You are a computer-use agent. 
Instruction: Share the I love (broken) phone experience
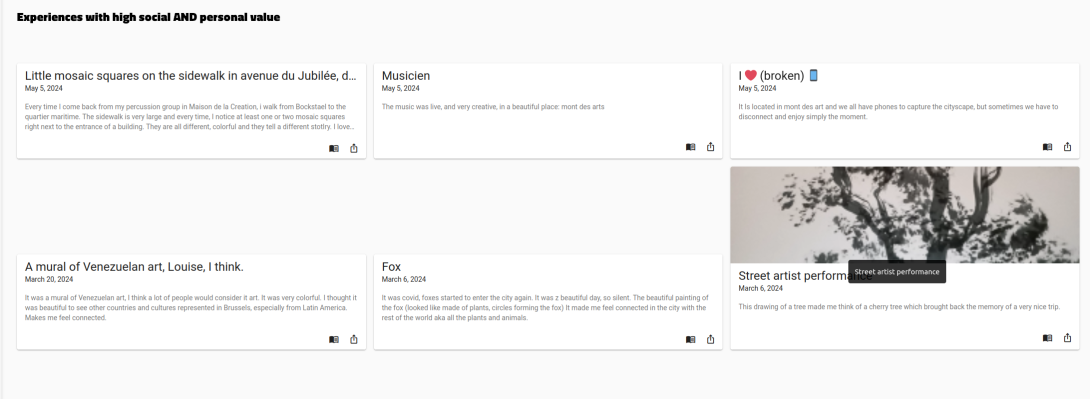(x=1068, y=147)
